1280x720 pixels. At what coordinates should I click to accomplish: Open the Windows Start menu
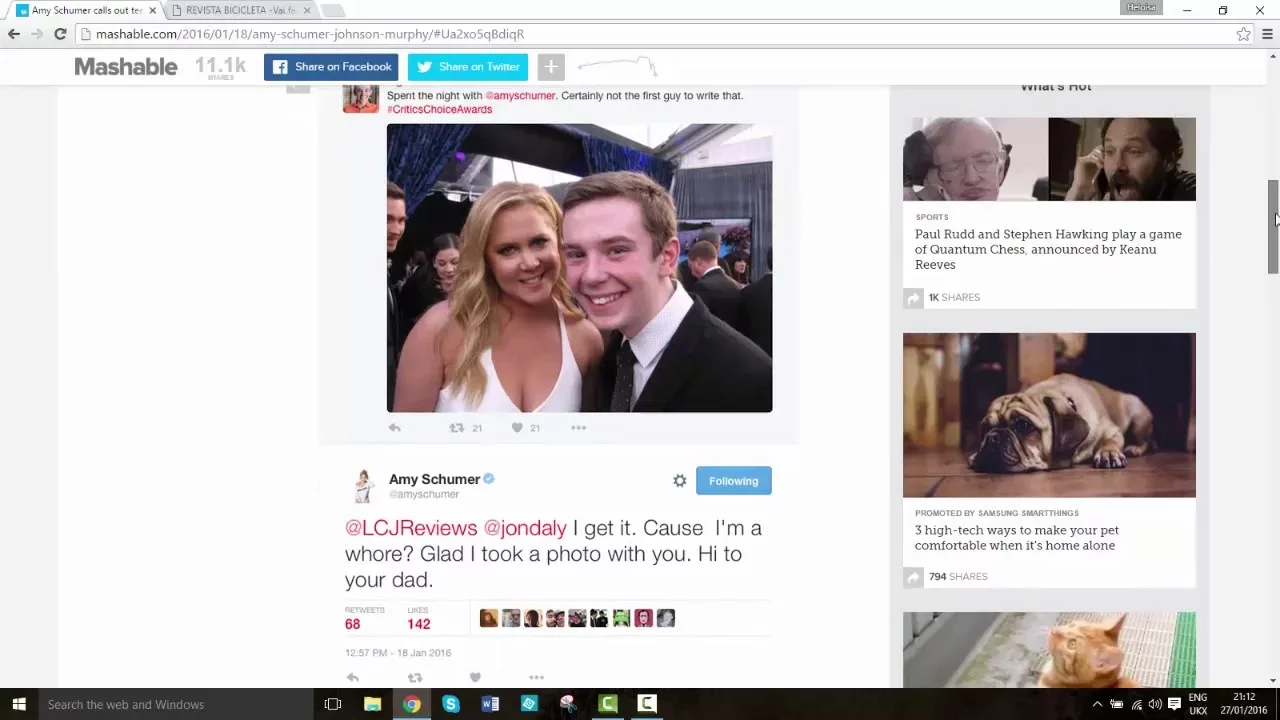tap(19, 704)
